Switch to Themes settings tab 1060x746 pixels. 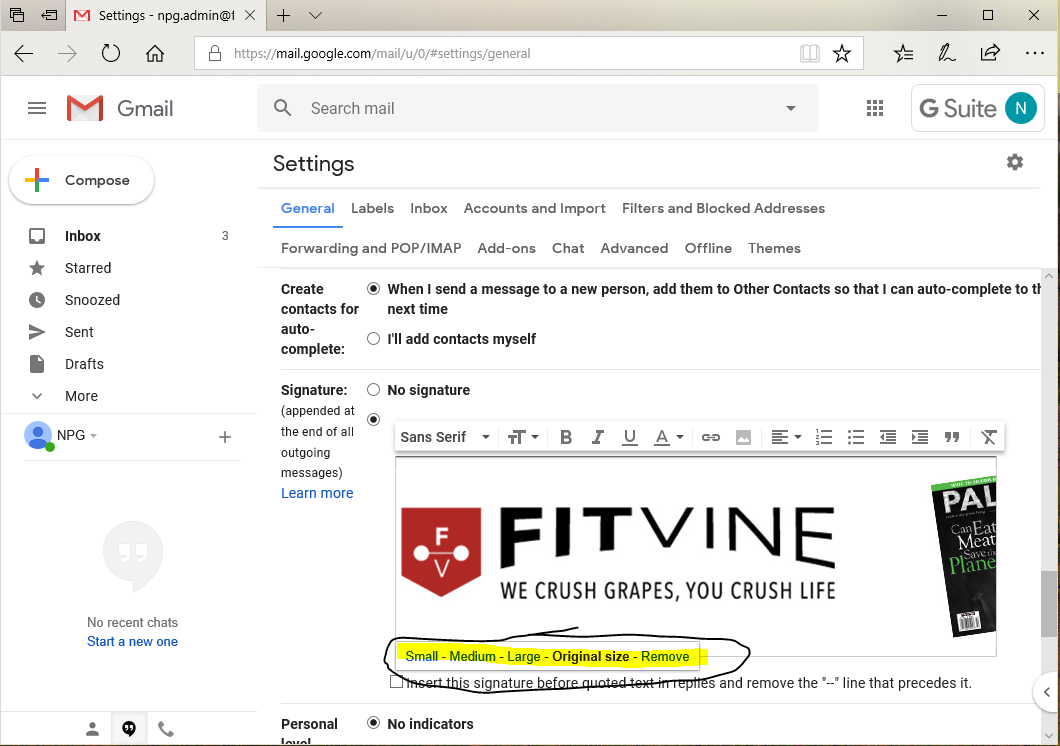tap(774, 248)
